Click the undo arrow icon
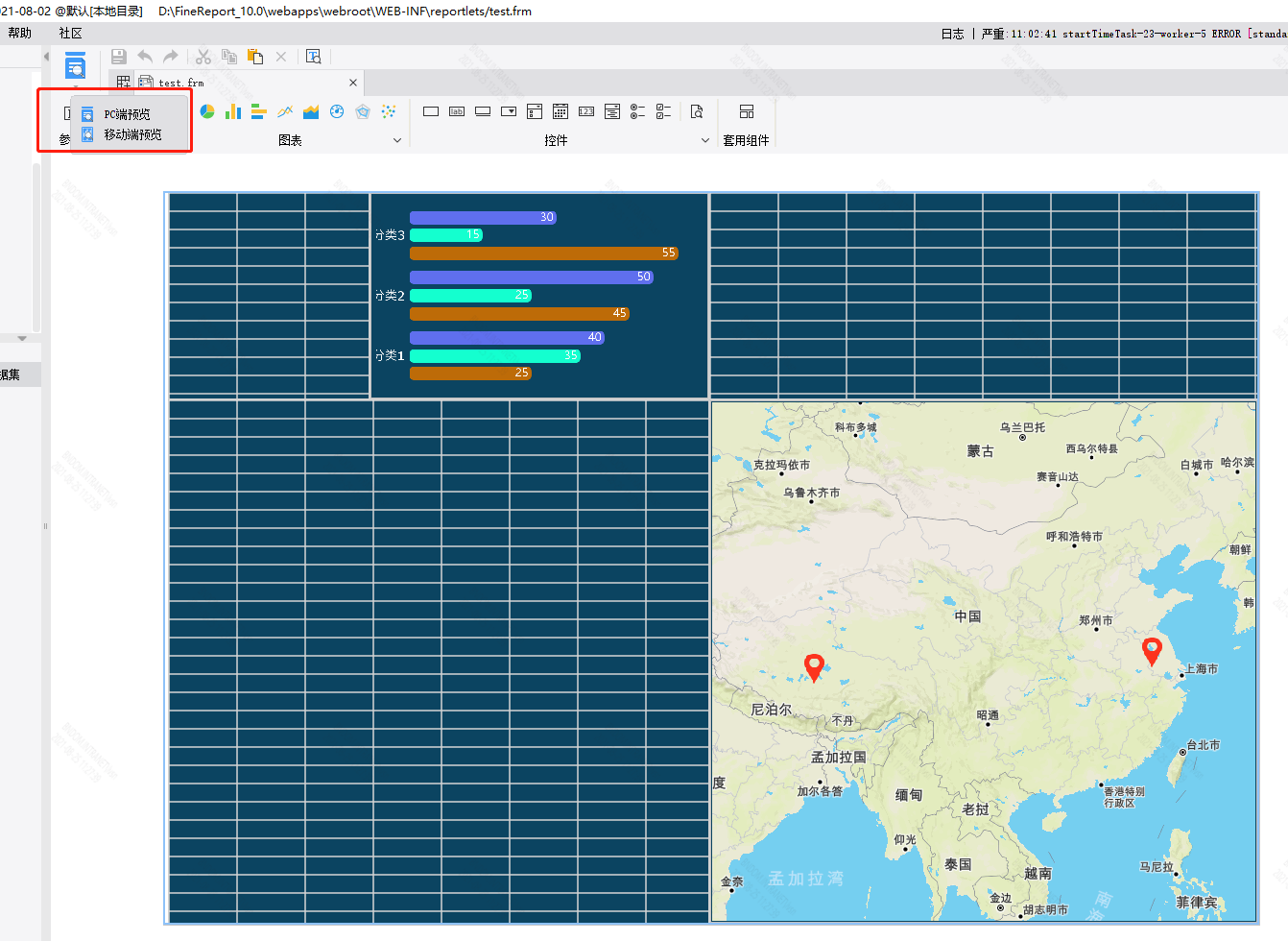The image size is (1288, 941). point(145,57)
